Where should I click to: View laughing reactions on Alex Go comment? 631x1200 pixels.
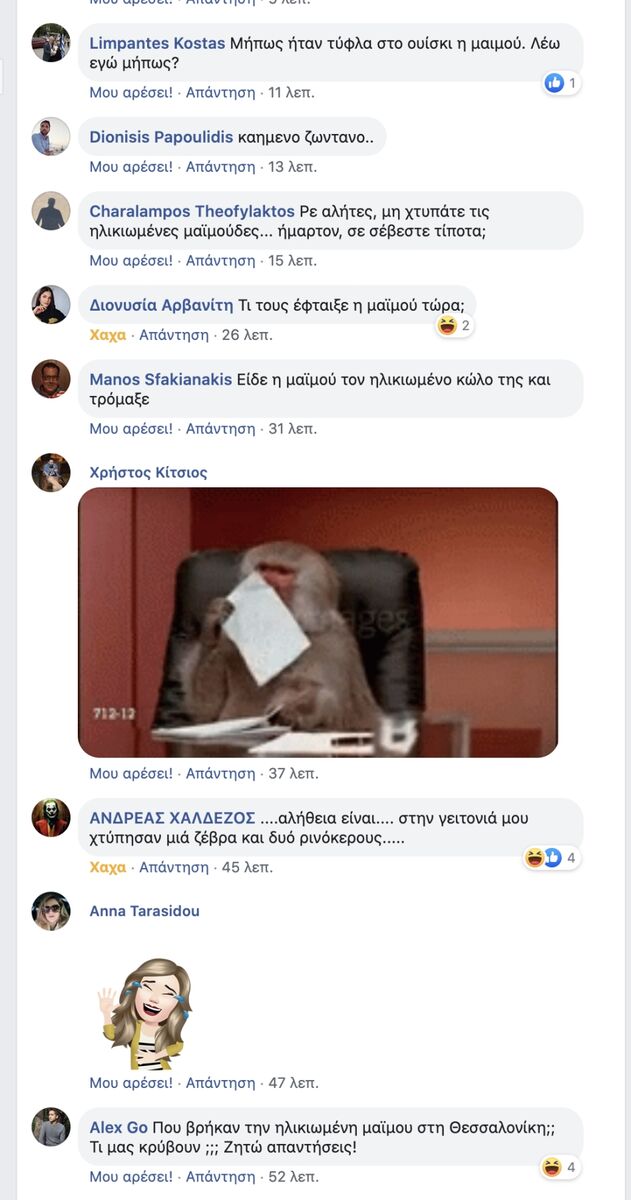(x=560, y=1167)
